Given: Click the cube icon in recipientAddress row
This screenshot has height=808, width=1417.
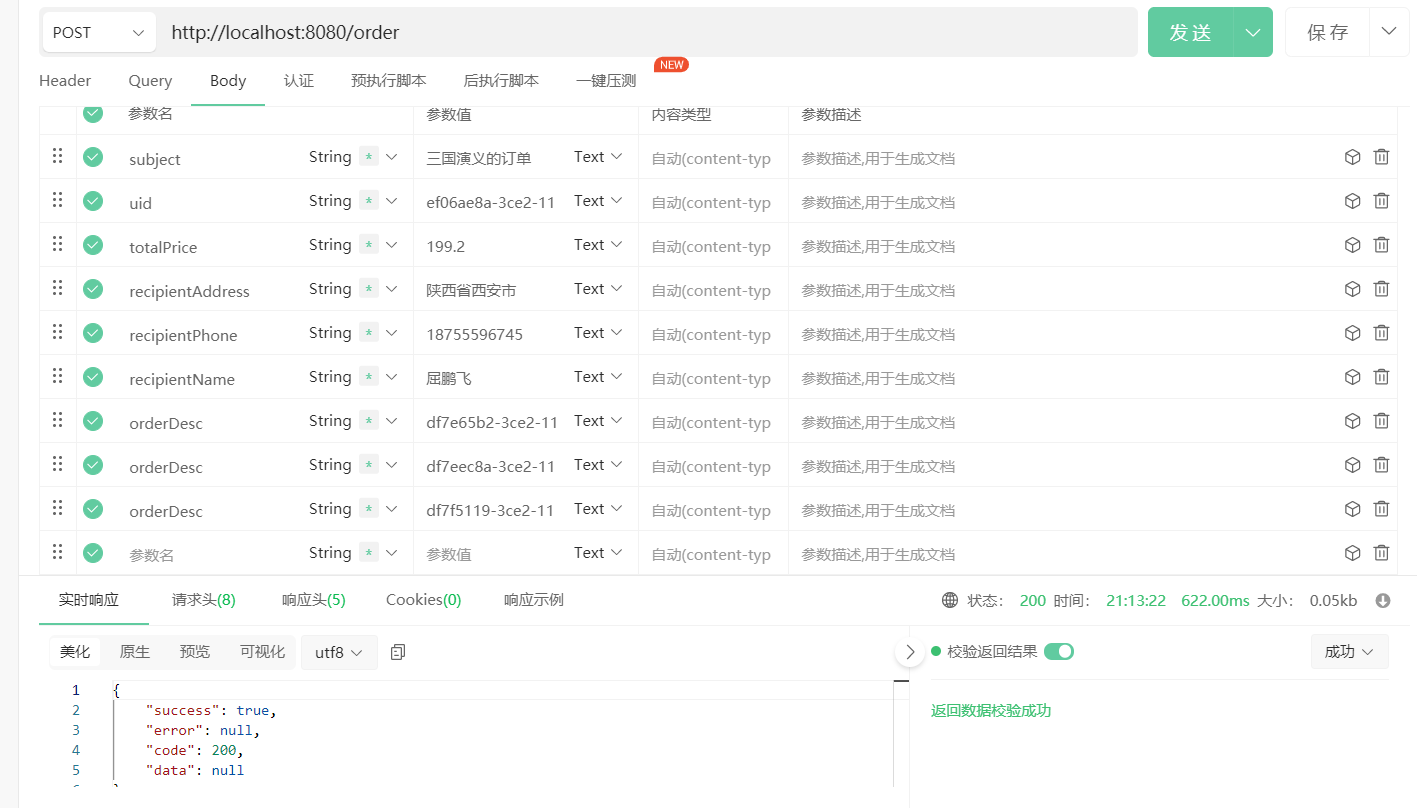Looking at the screenshot, I should (1352, 289).
